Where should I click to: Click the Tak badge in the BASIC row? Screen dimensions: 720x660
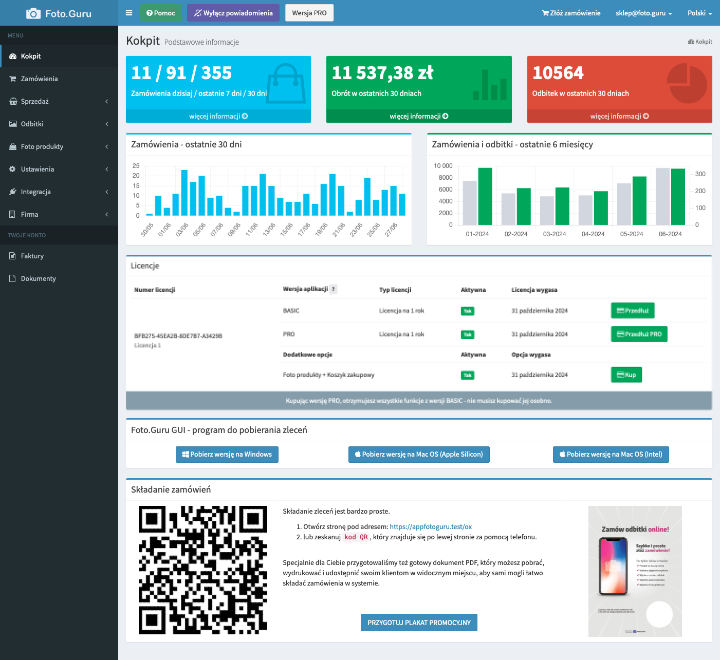tap(467, 311)
